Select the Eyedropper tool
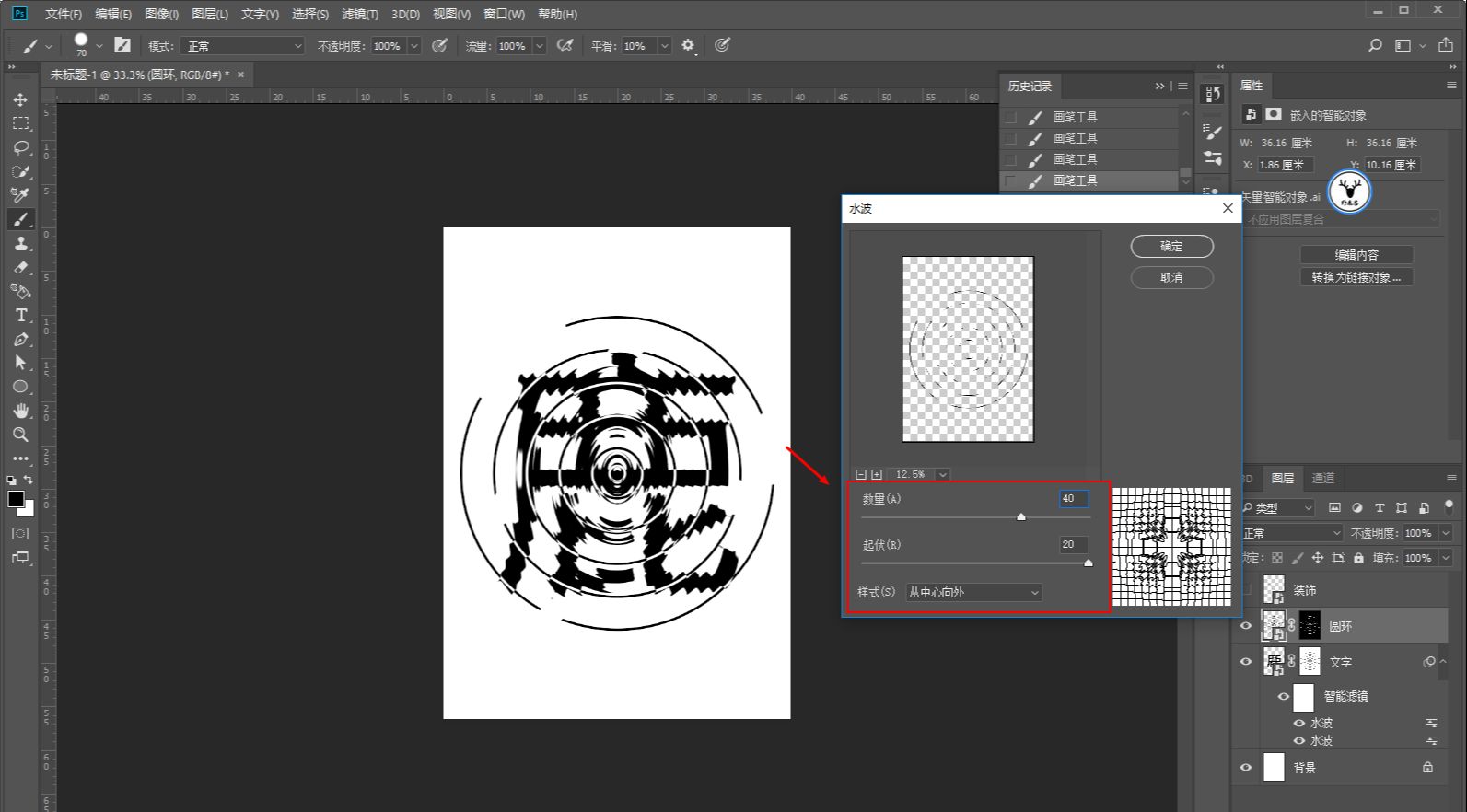The height and width of the screenshot is (812, 1467). click(20, 195)
